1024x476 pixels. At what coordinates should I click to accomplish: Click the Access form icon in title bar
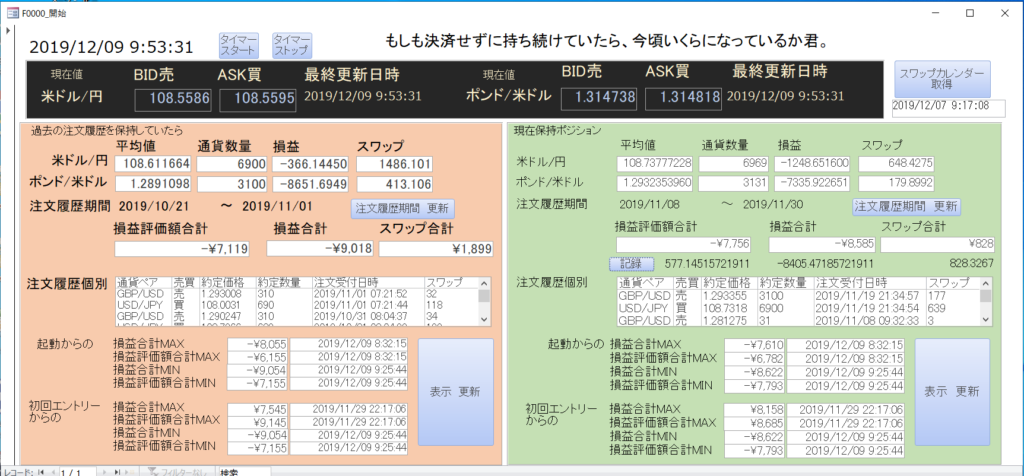click(12, 12)
